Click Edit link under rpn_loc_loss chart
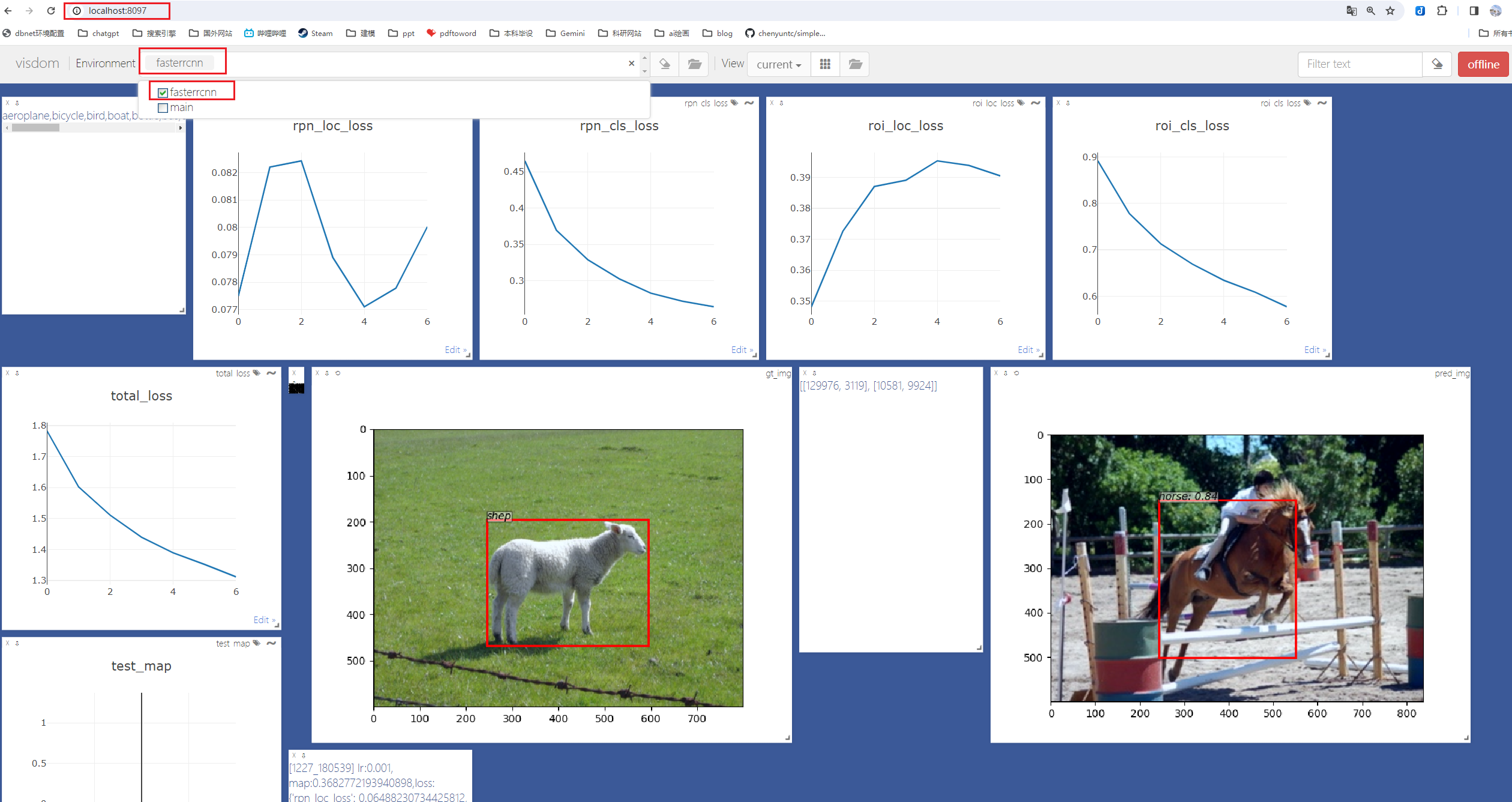1512x802 pixels. click(x=455, y=350)
